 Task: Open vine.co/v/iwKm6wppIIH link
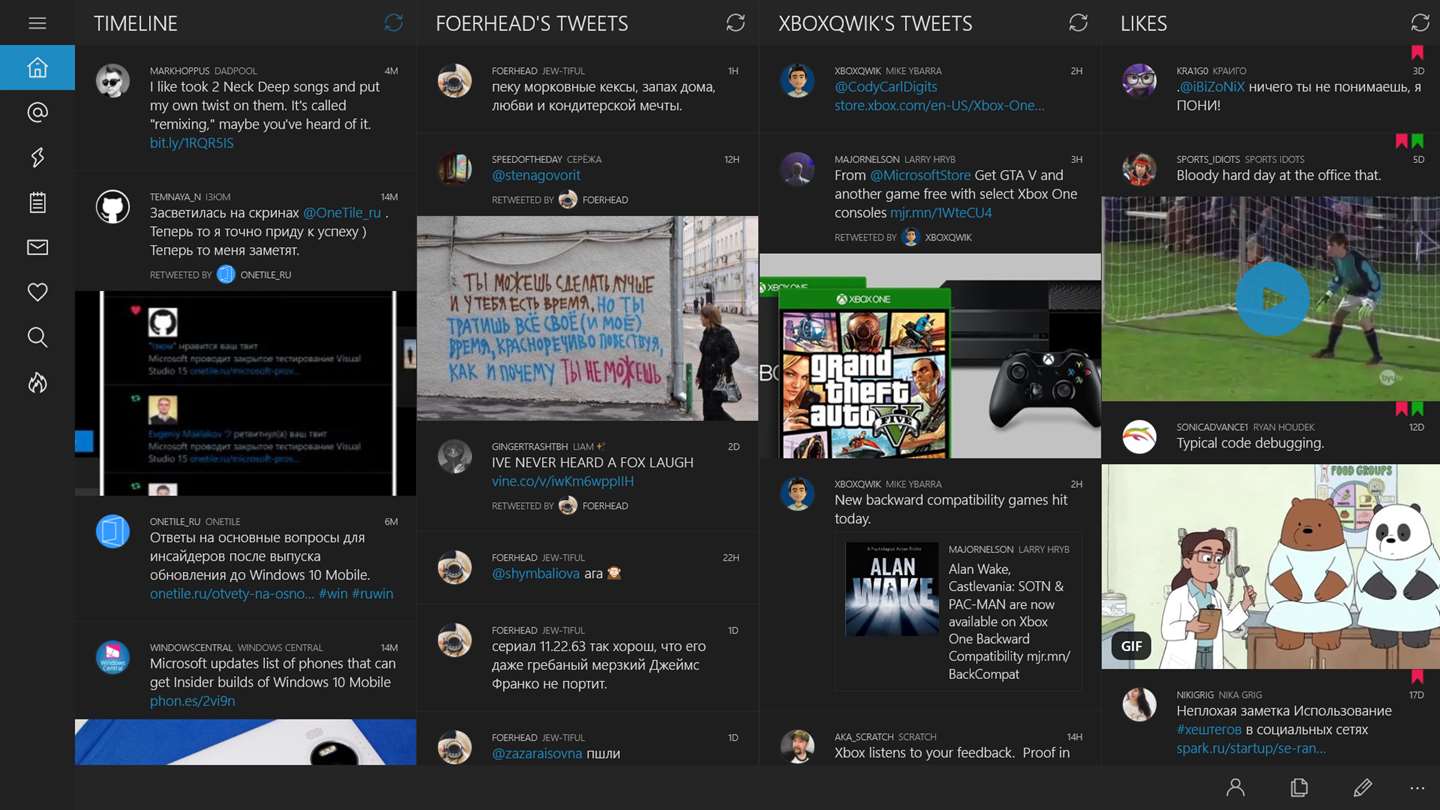tap(563, 481)
